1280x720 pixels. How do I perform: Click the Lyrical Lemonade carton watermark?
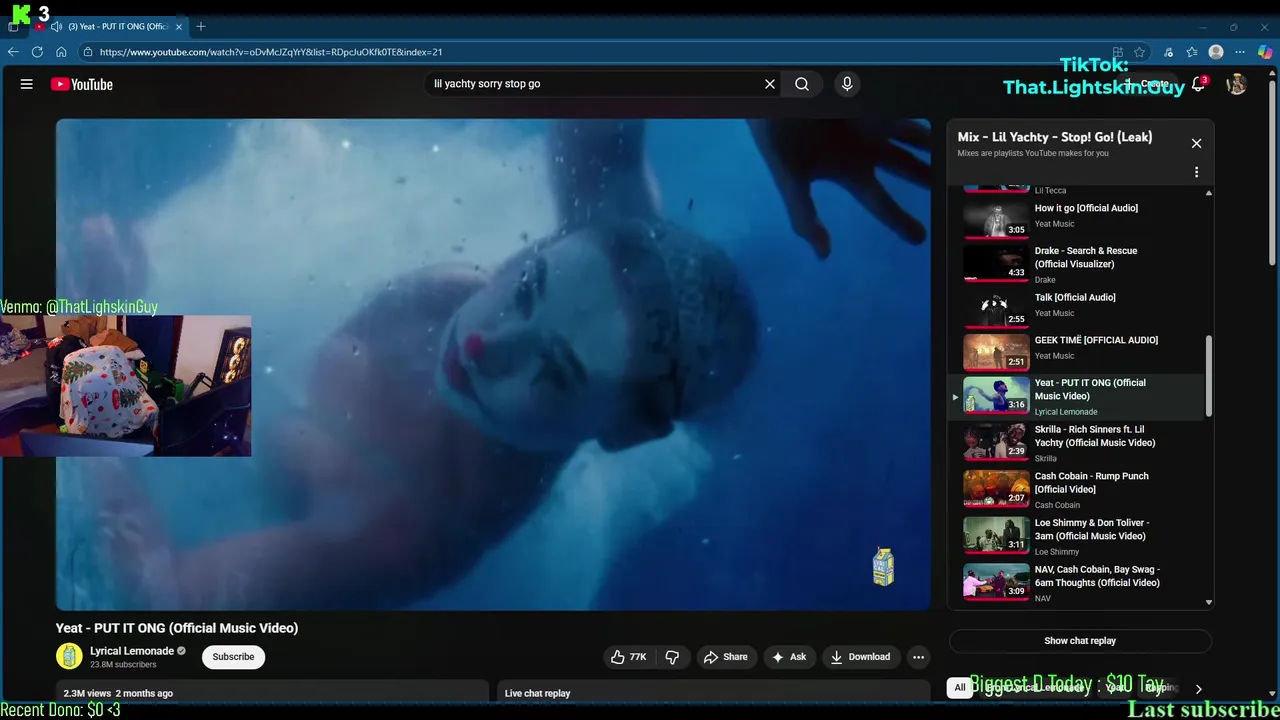click(883, 567)
